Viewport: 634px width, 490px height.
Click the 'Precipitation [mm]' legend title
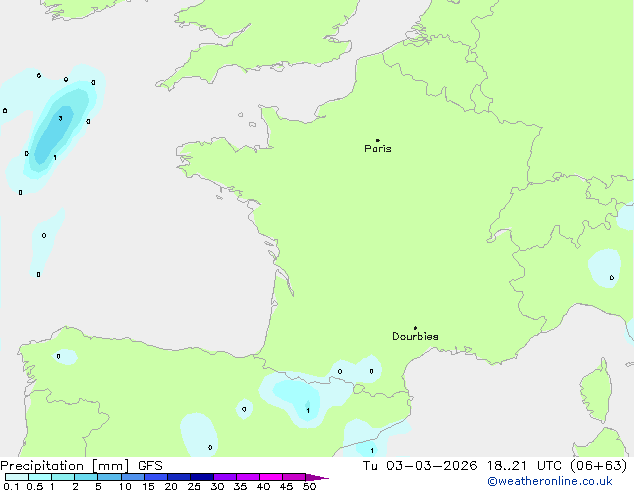(x=65, y=466)
